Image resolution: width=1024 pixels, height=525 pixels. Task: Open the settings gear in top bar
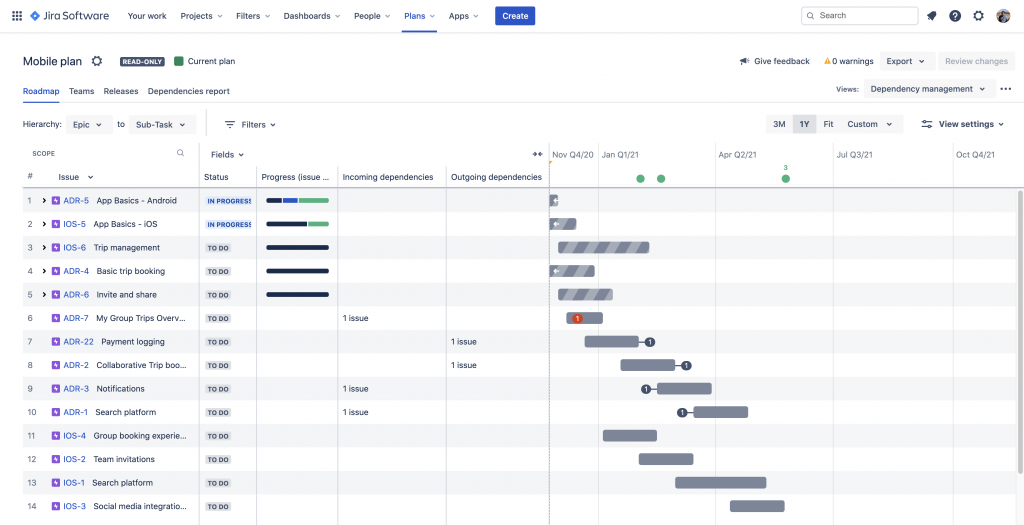(978, 16)
